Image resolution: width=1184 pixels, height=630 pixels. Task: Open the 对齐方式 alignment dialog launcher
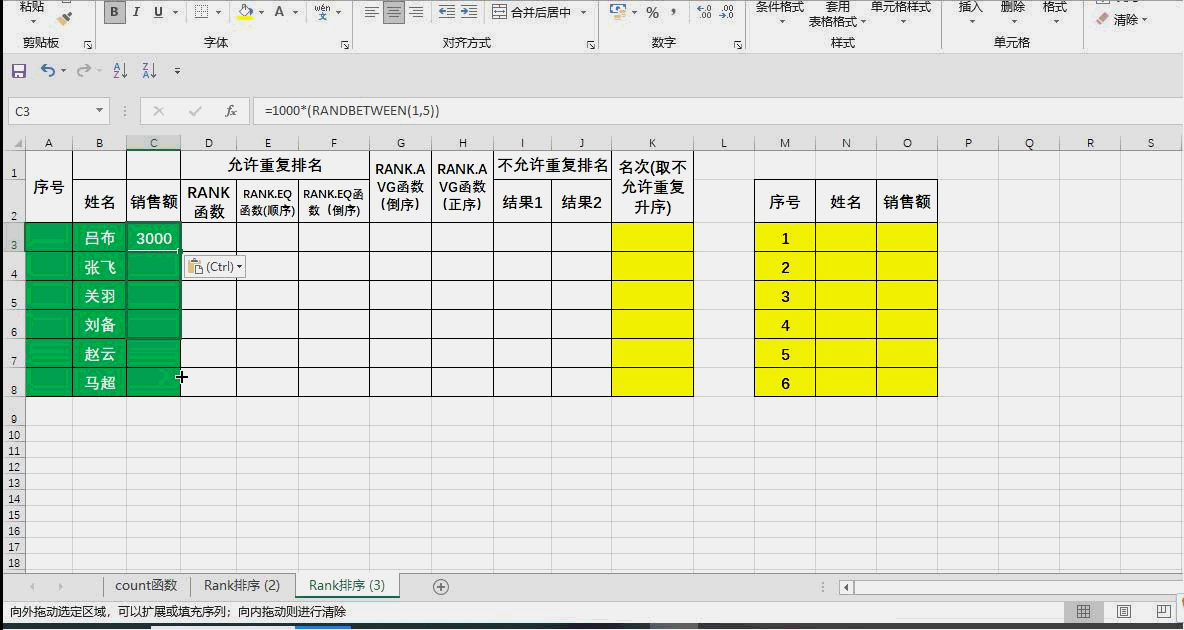coord(590,45)
